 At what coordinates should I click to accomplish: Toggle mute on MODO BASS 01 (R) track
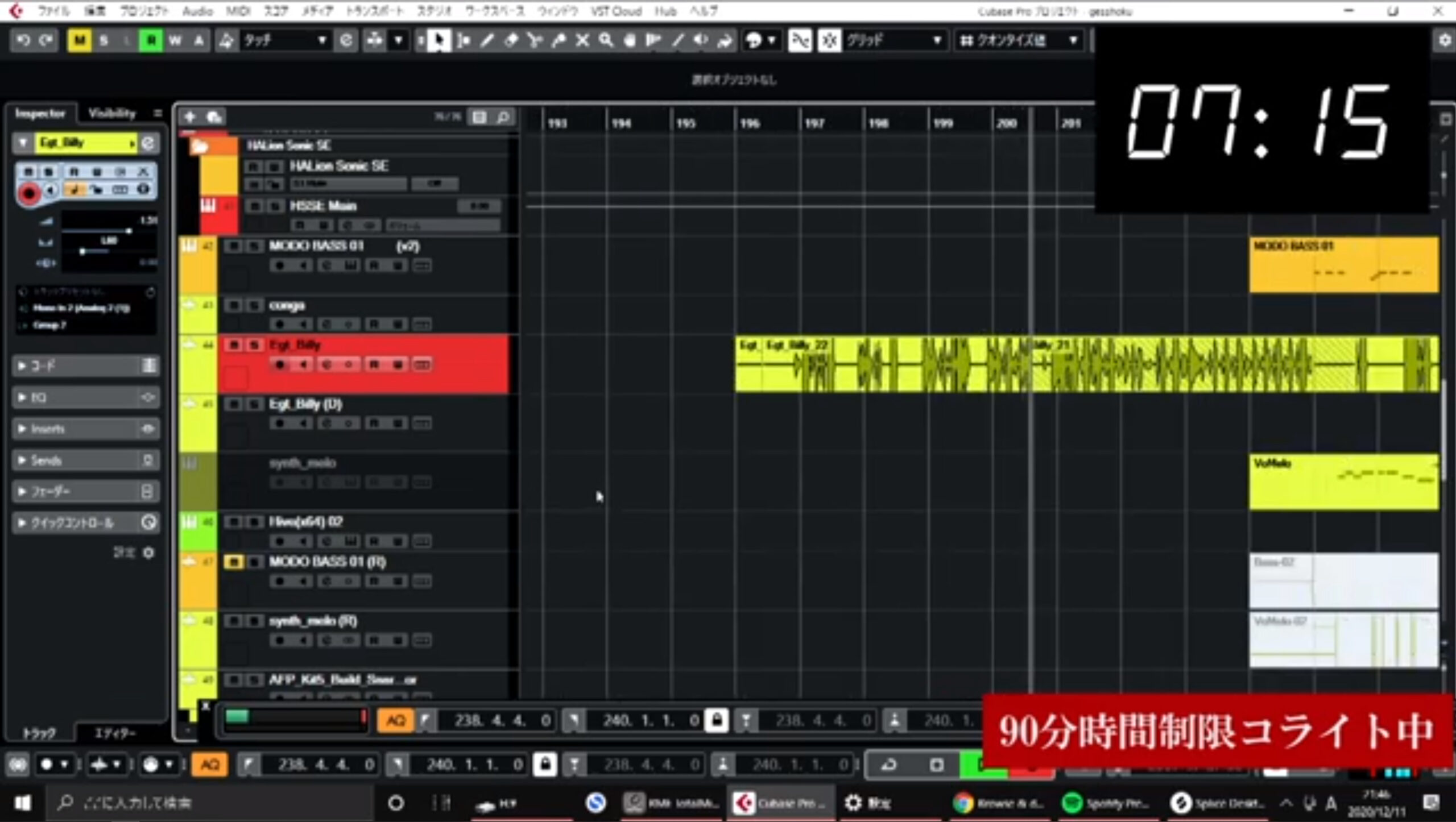[x=234, y=562]
